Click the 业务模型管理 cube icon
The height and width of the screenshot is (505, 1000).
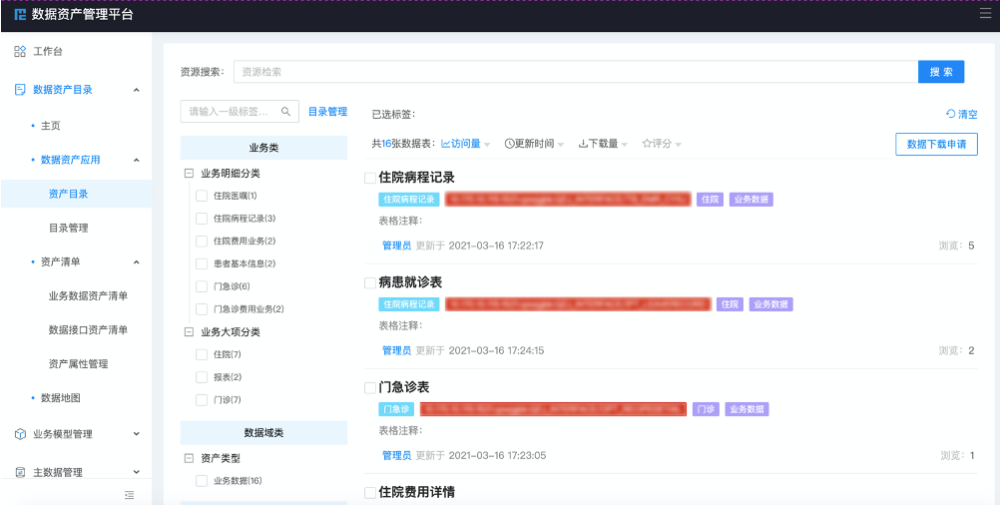tap(20, 434)
